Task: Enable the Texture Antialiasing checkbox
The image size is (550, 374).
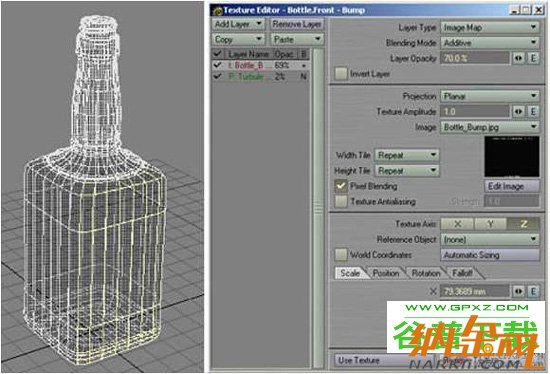Action: (341, 201)
